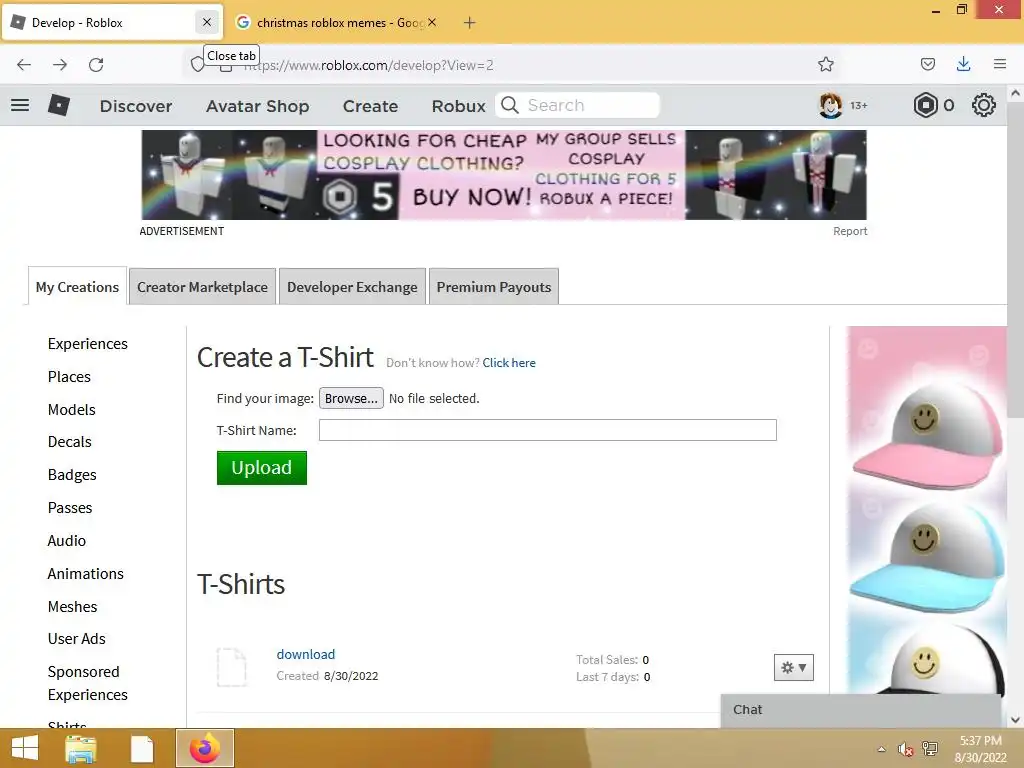Select Models in the sidebar
The height and width of the screenshot is (768, 1024).
[x=72, y=409]
